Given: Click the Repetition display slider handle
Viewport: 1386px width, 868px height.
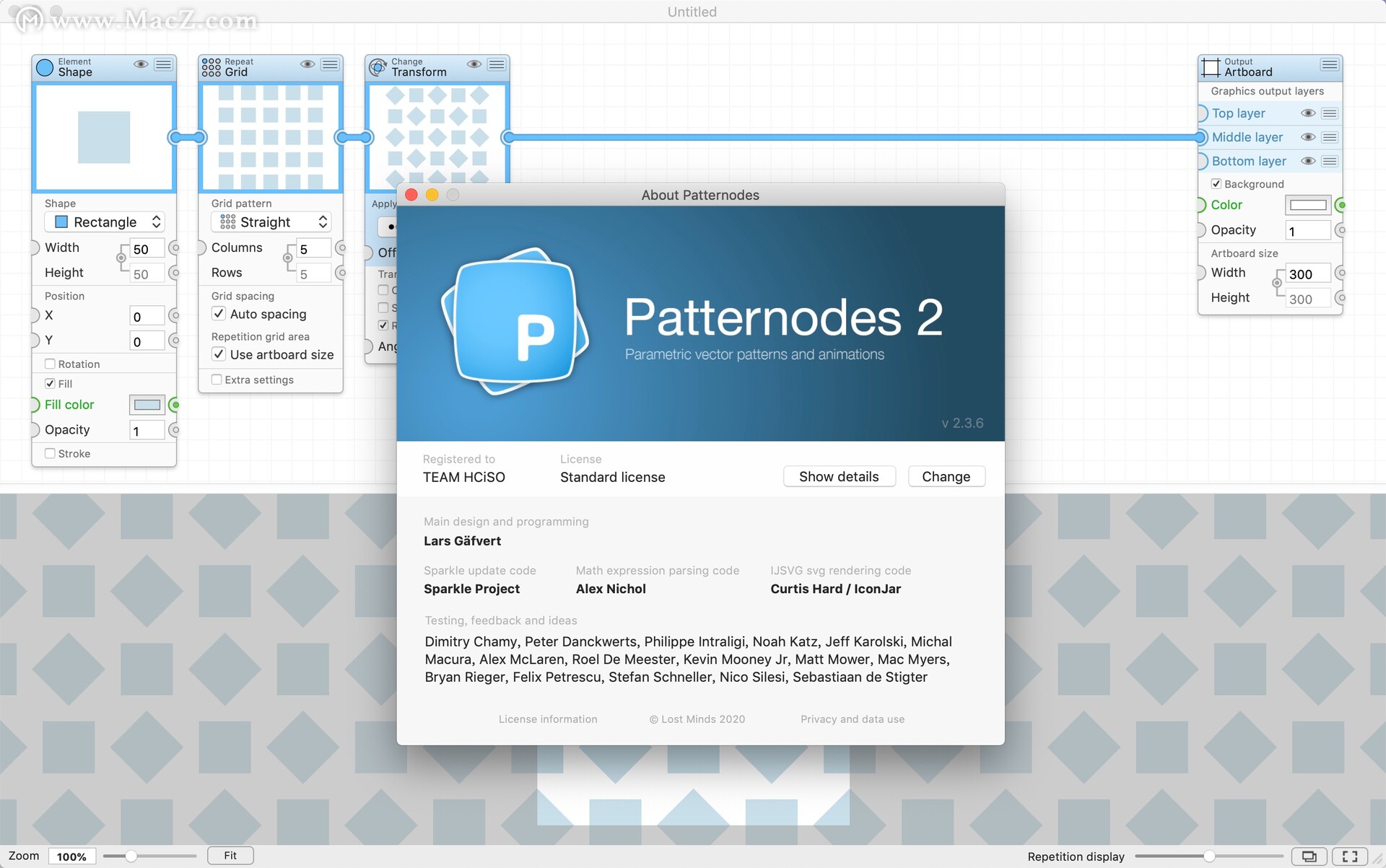Looking at the screenshot, I should (1209, 856).
